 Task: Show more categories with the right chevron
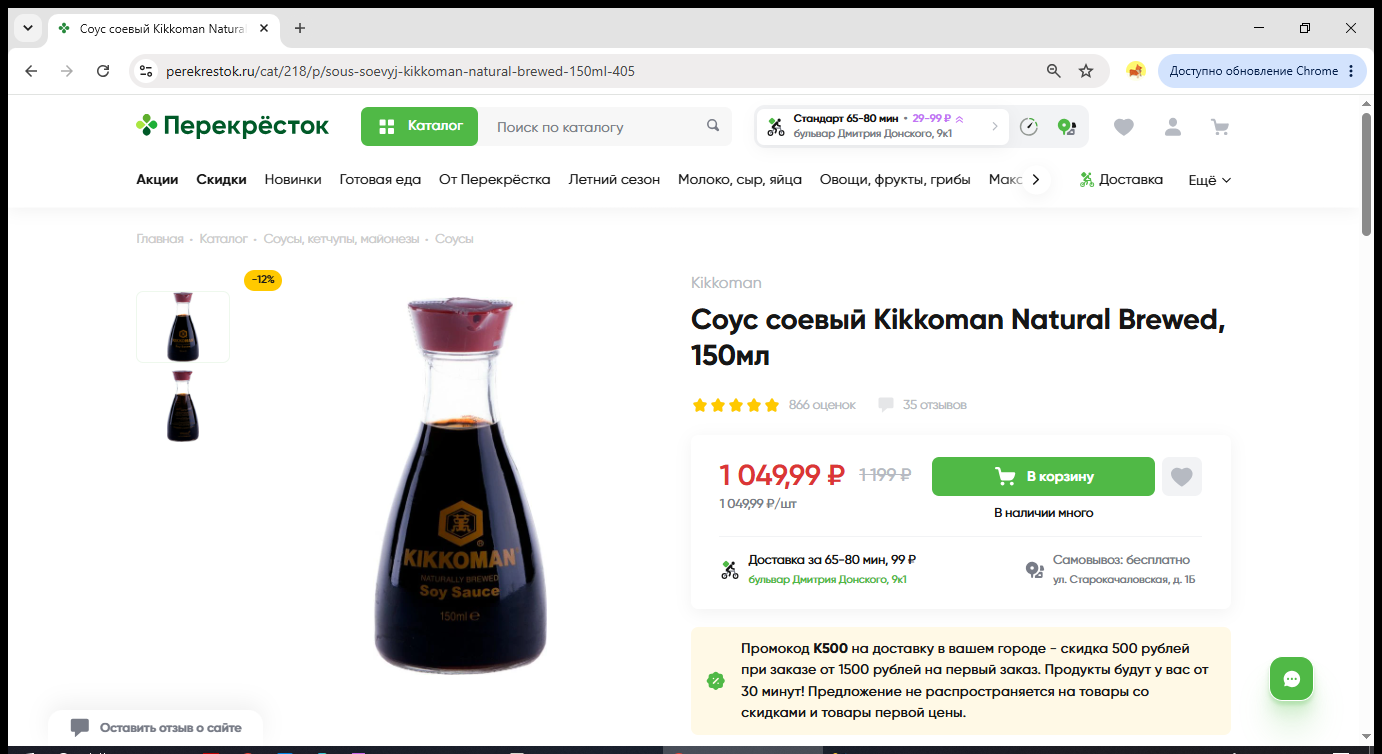coord(1036,180)
